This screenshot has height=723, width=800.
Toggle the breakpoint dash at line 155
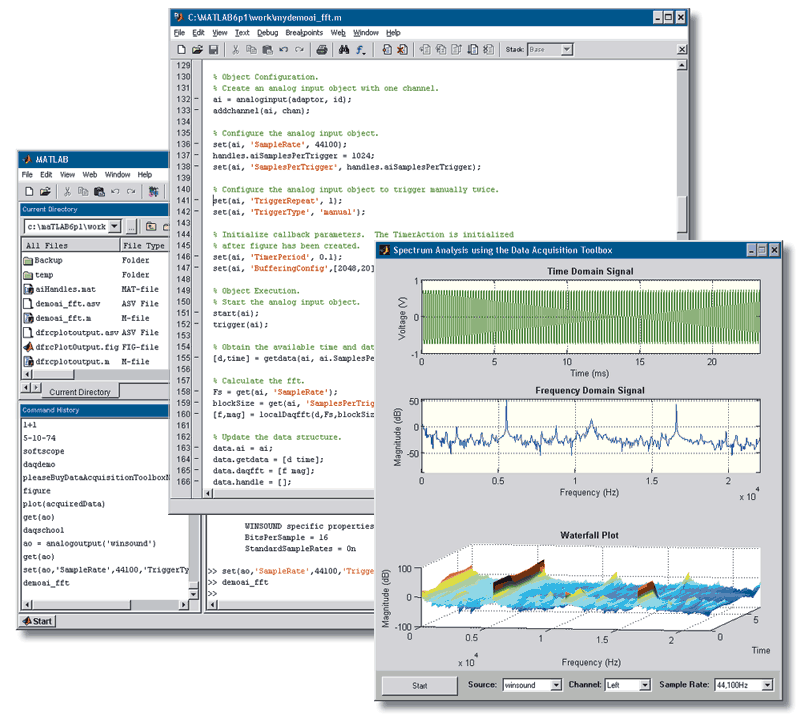point(196,358)
